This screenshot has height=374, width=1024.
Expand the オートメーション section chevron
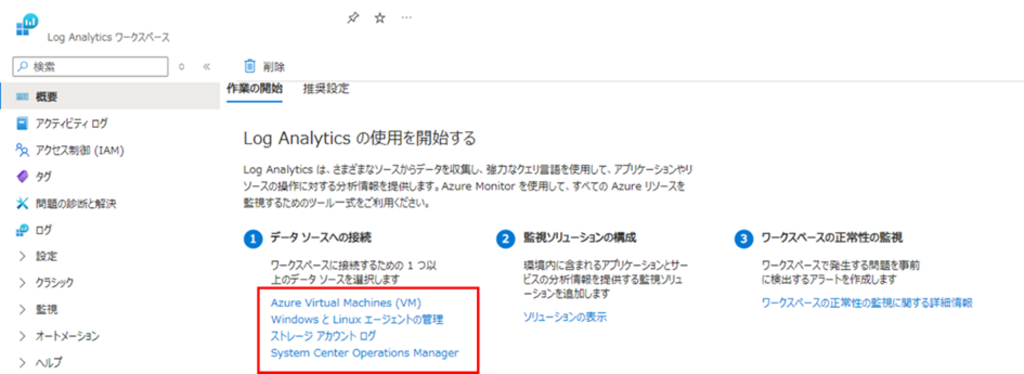pyautogui.click(x=23, y=336)
